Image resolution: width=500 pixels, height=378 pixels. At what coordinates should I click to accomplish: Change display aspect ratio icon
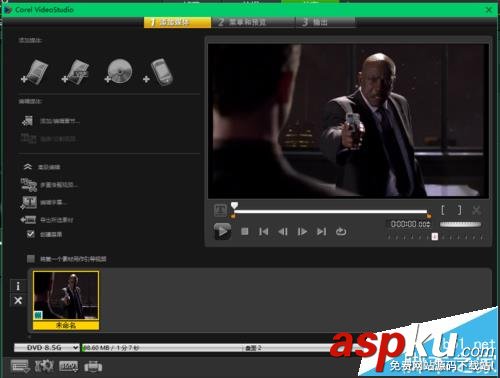[69, 366]
